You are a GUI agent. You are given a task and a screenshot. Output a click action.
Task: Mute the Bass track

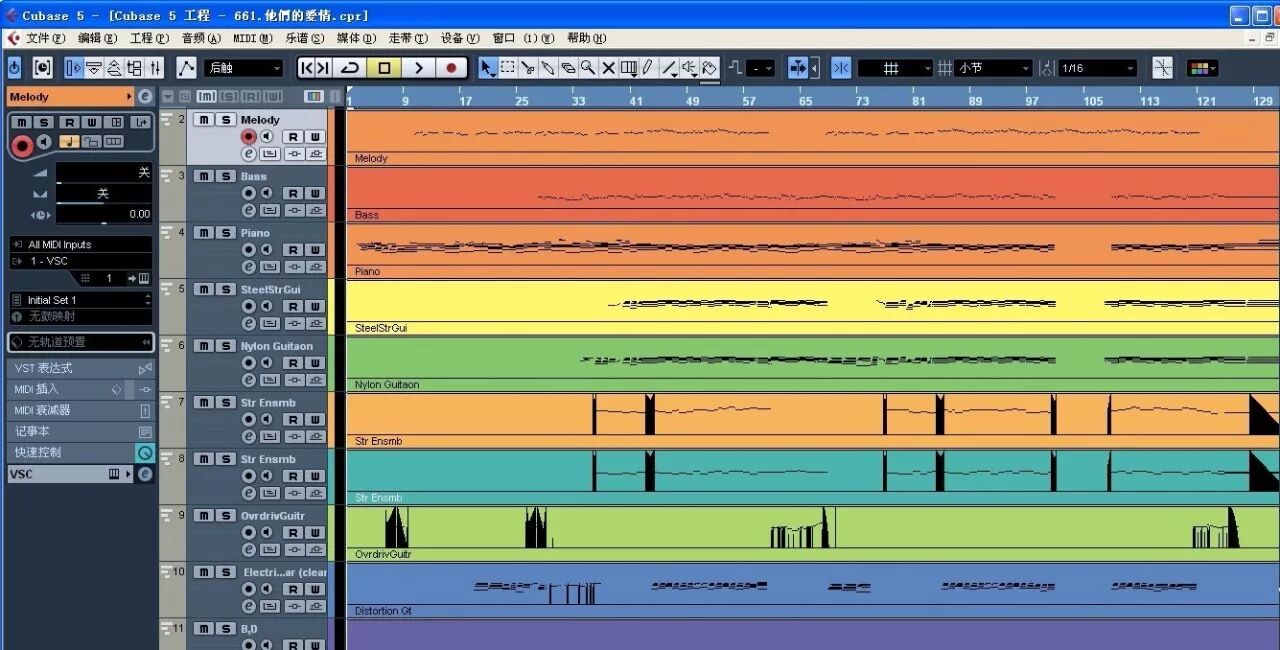tap(204, 176)
